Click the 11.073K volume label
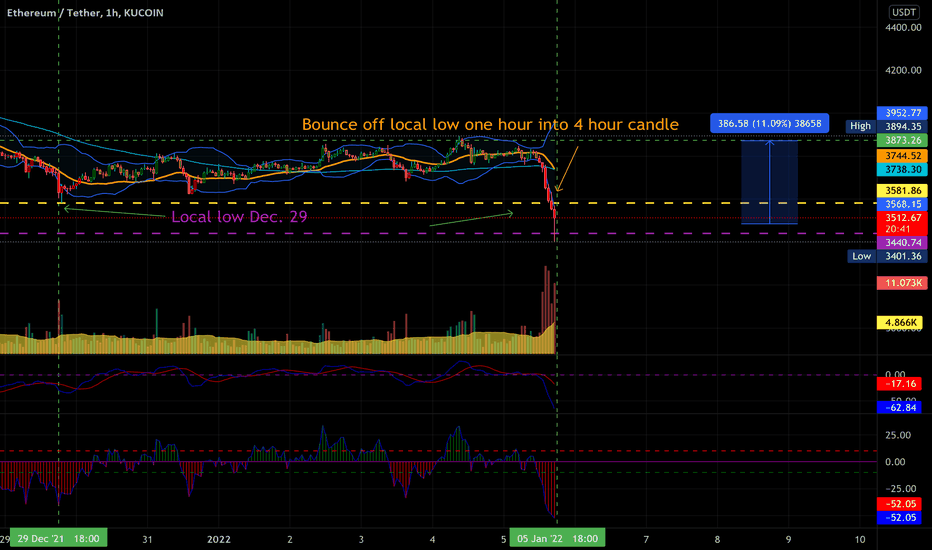This screenshot has width=932, height=550. pyautogui.click(x=902, y=283)
